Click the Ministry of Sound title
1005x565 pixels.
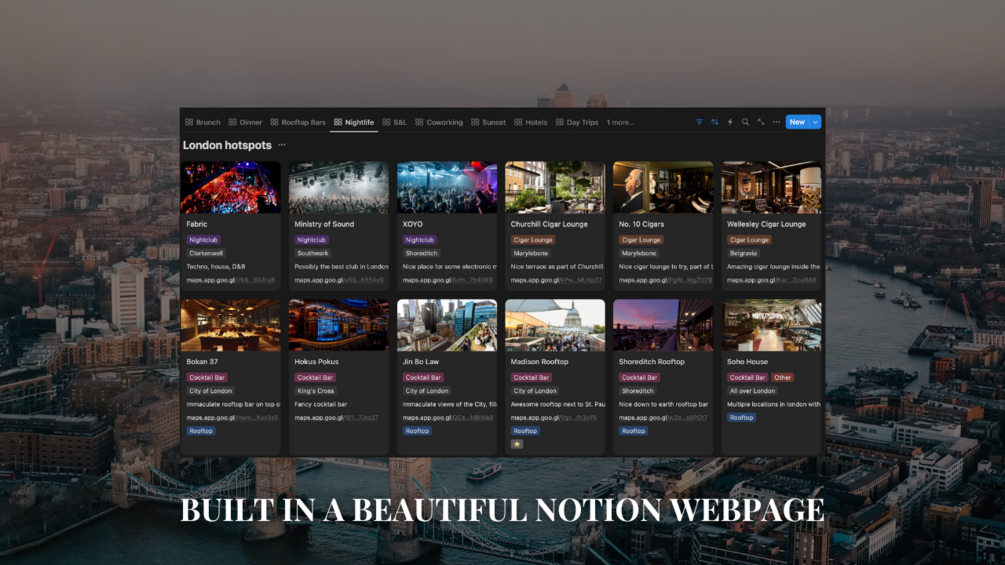pyautogui.click(x=324, y=224)
